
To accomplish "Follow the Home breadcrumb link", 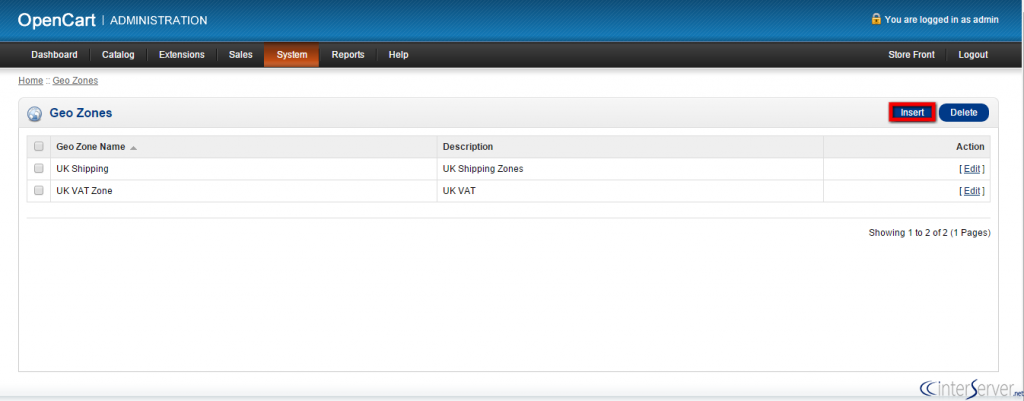I will click(x=30, y=80).
